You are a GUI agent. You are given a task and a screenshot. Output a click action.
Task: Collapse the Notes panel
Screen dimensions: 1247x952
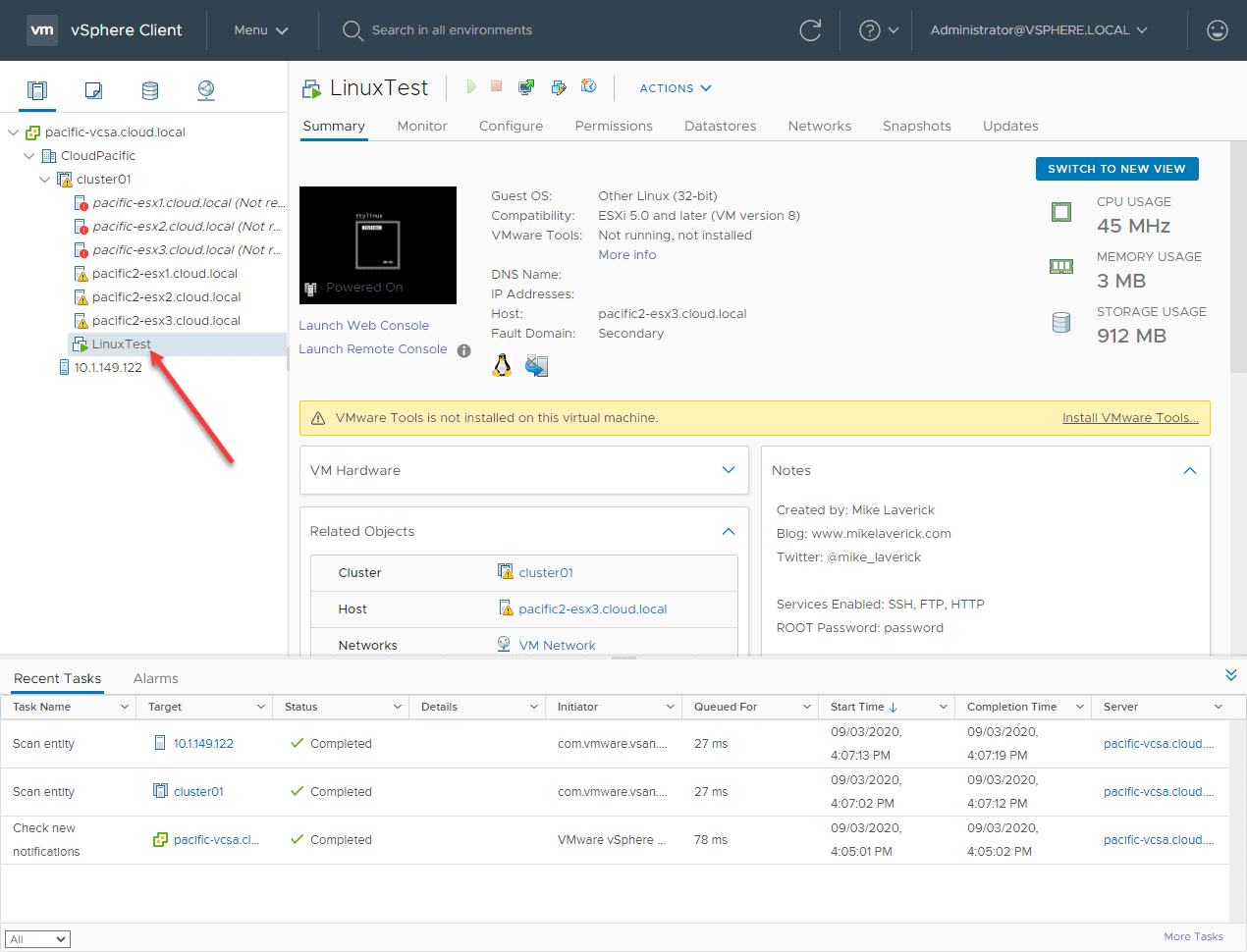tap(1190, 470)
